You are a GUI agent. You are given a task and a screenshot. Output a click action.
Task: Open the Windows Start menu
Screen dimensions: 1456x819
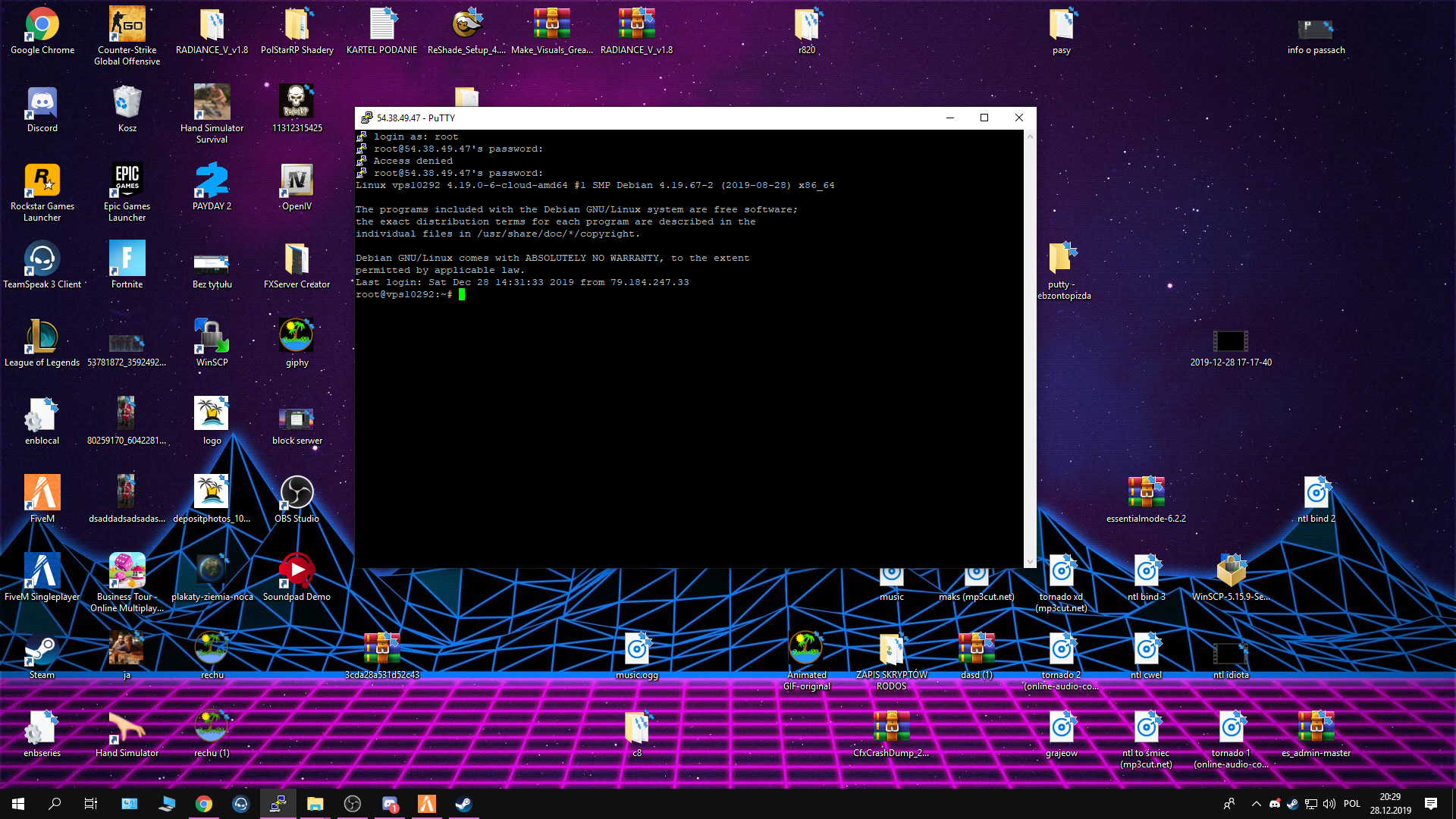[x=18, y=804]
